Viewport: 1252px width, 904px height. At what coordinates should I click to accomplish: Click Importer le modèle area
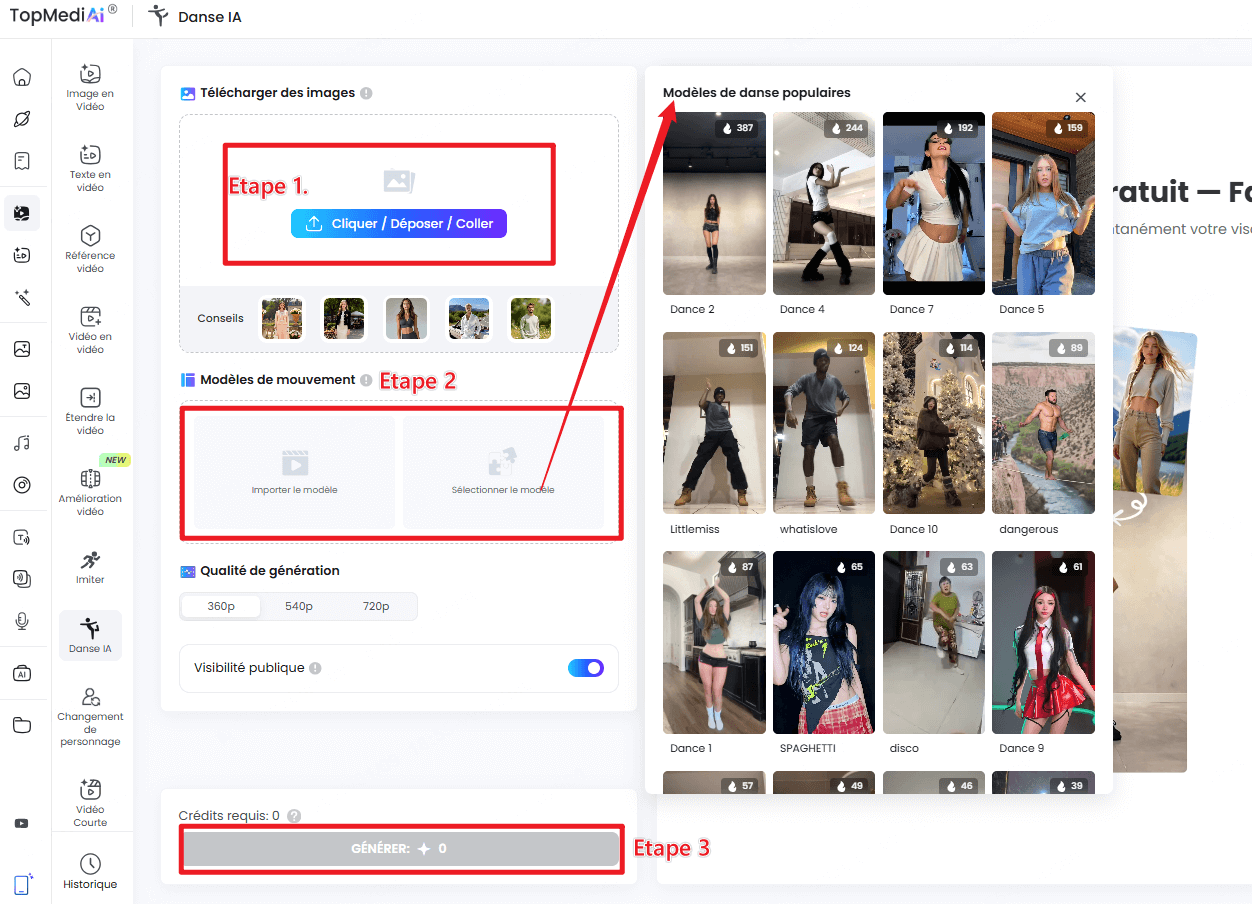click(x=292, y=472)
